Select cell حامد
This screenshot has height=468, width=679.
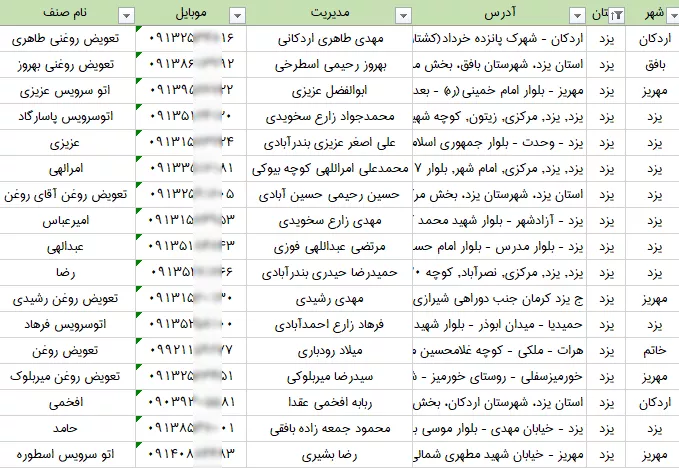(x=68, y=429)
